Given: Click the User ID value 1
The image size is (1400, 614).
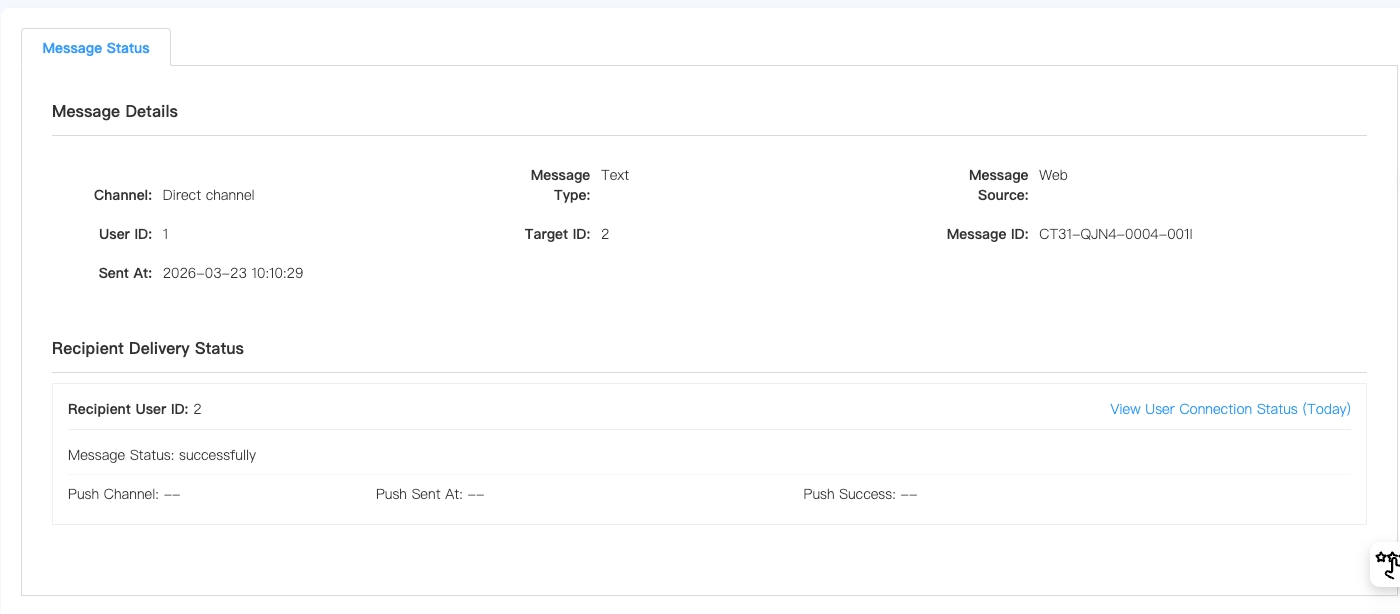Looking at the screenshot, I should (166, 234).
